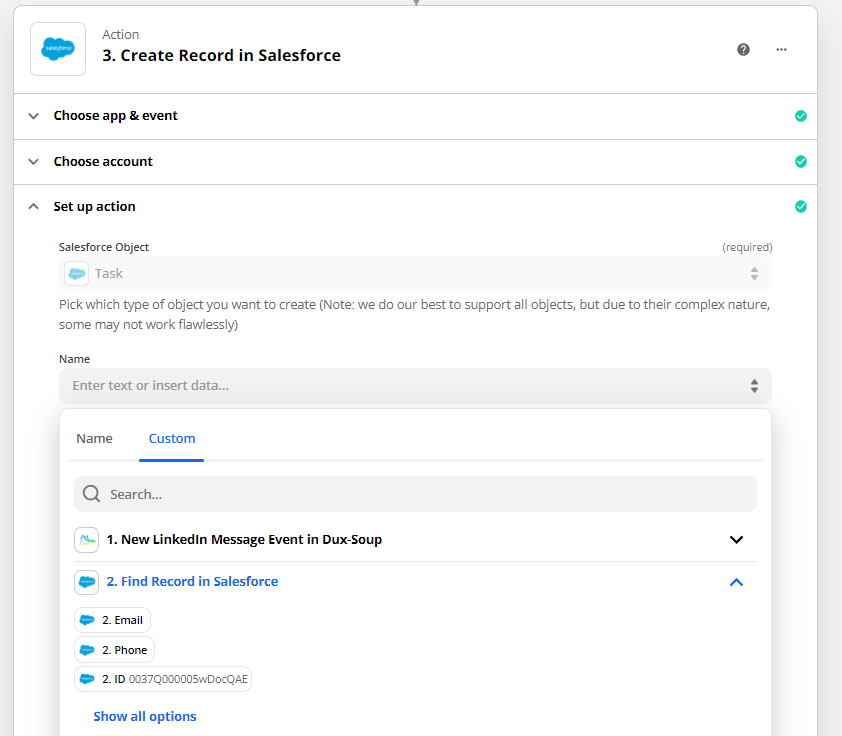Click green checkmark beside Set up action

[801, 207]
